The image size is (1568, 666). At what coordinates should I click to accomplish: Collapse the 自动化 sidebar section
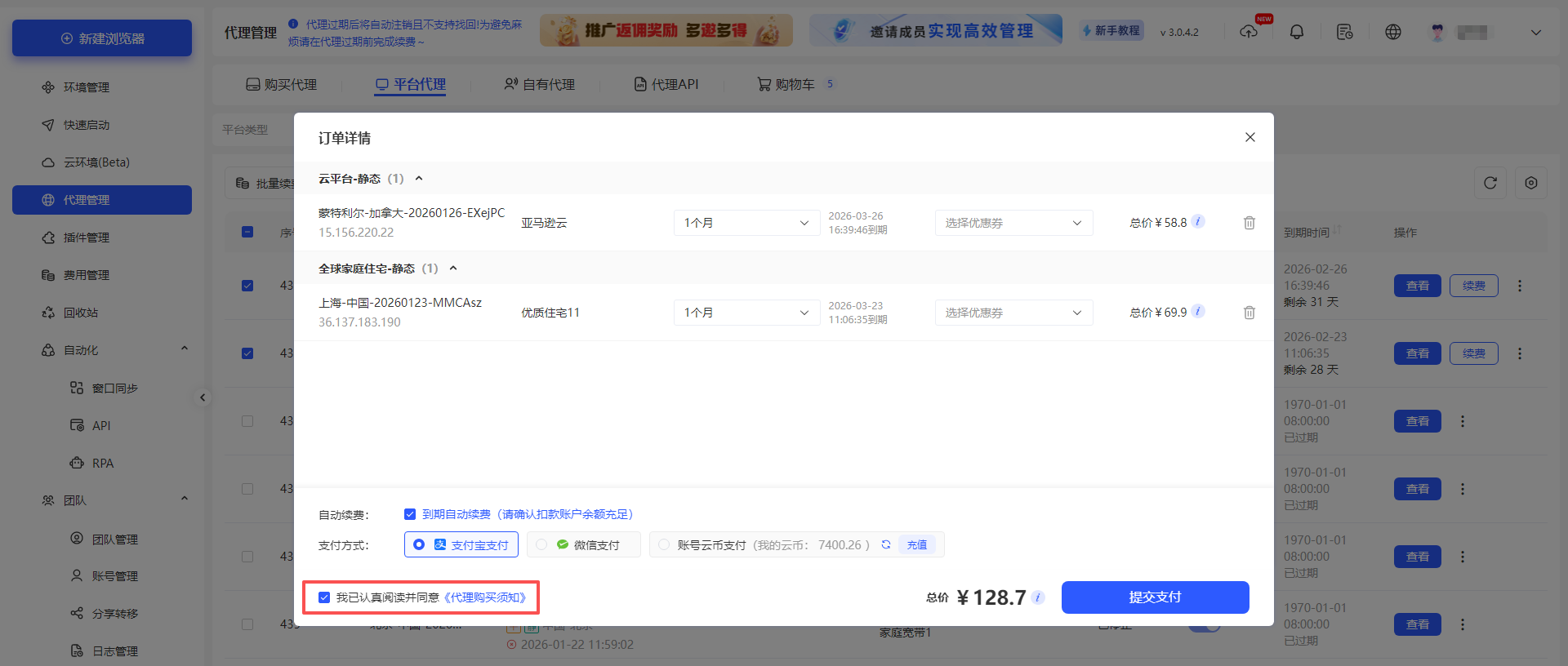coord(185,349)
